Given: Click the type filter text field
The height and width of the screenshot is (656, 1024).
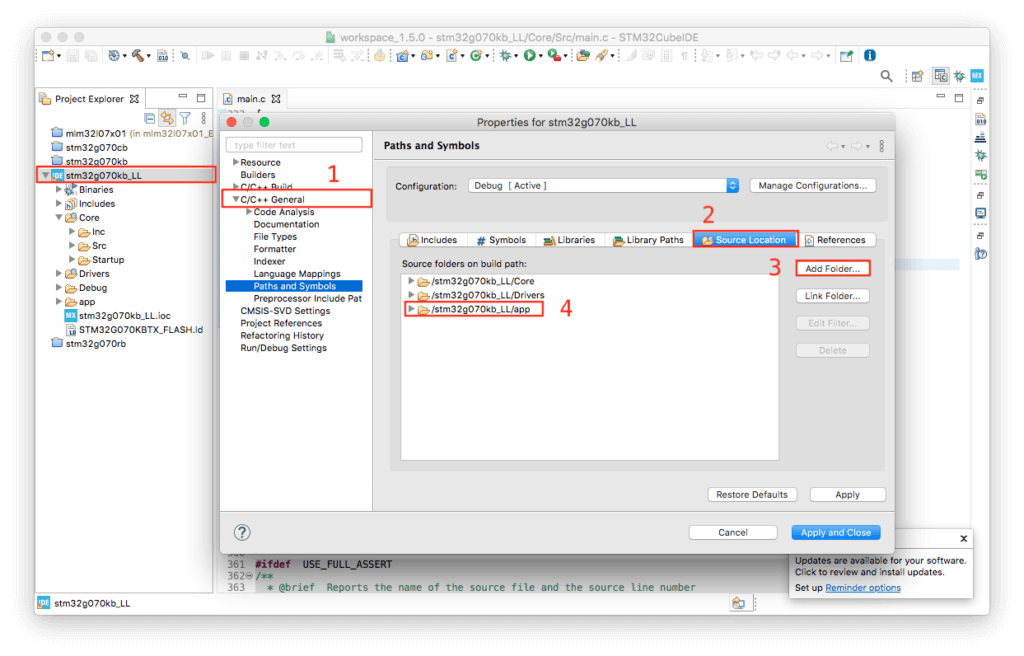Looking at the screenshot, I should pyautogui.click(x=294, y=145).
